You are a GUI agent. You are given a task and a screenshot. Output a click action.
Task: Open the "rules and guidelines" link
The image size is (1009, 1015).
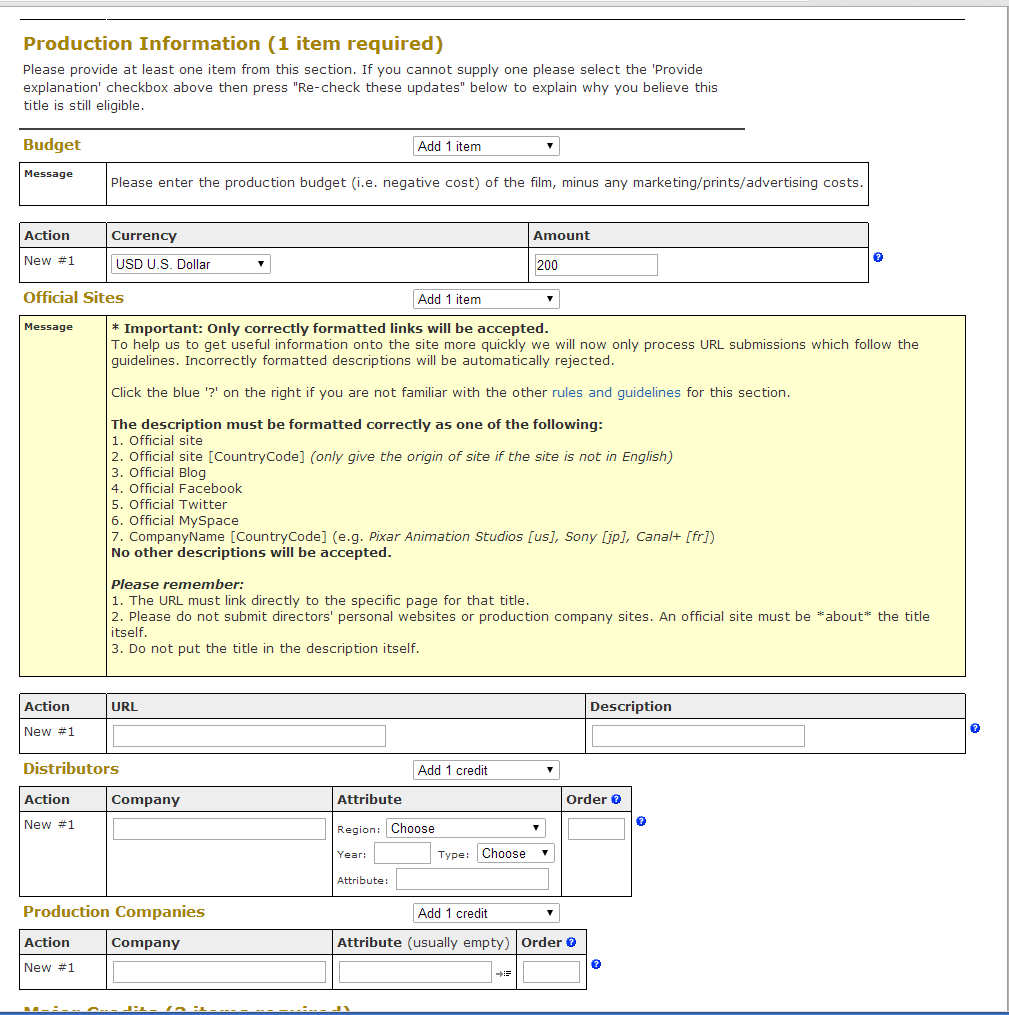pyautogui.click(x=616, y=392)
